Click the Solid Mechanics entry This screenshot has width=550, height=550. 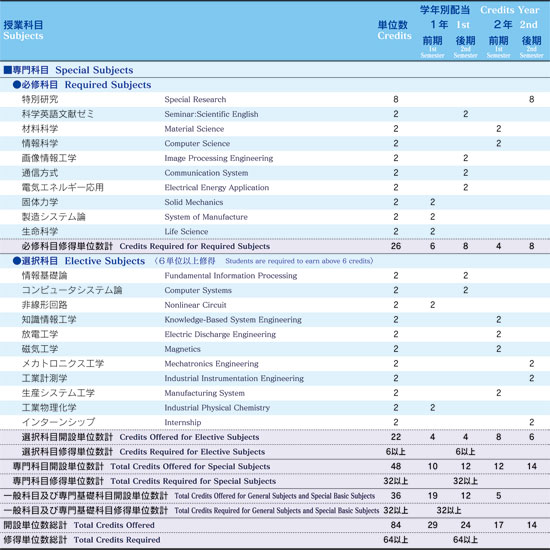tap(194, 202)
